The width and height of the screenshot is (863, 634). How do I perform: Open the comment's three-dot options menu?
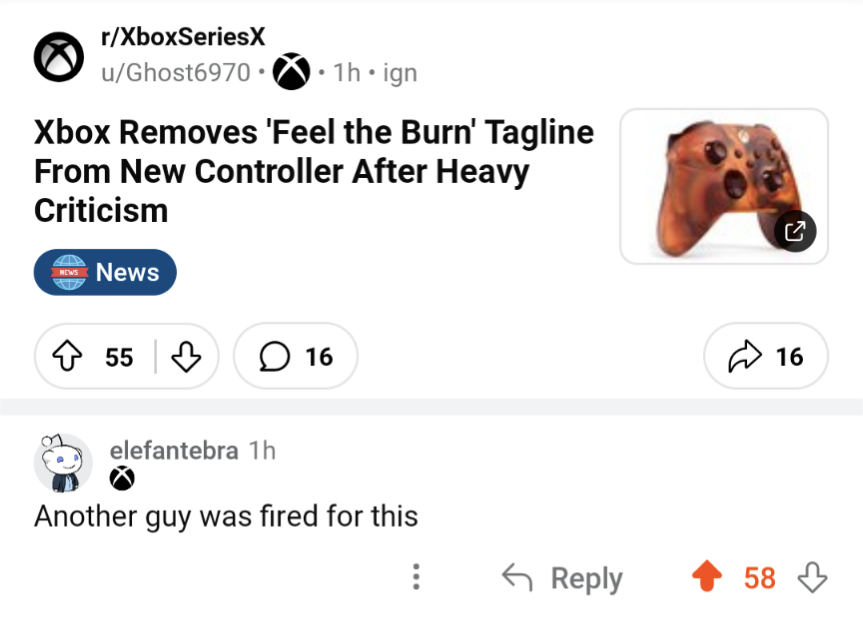pyautogui.click(x=416, y=578)
